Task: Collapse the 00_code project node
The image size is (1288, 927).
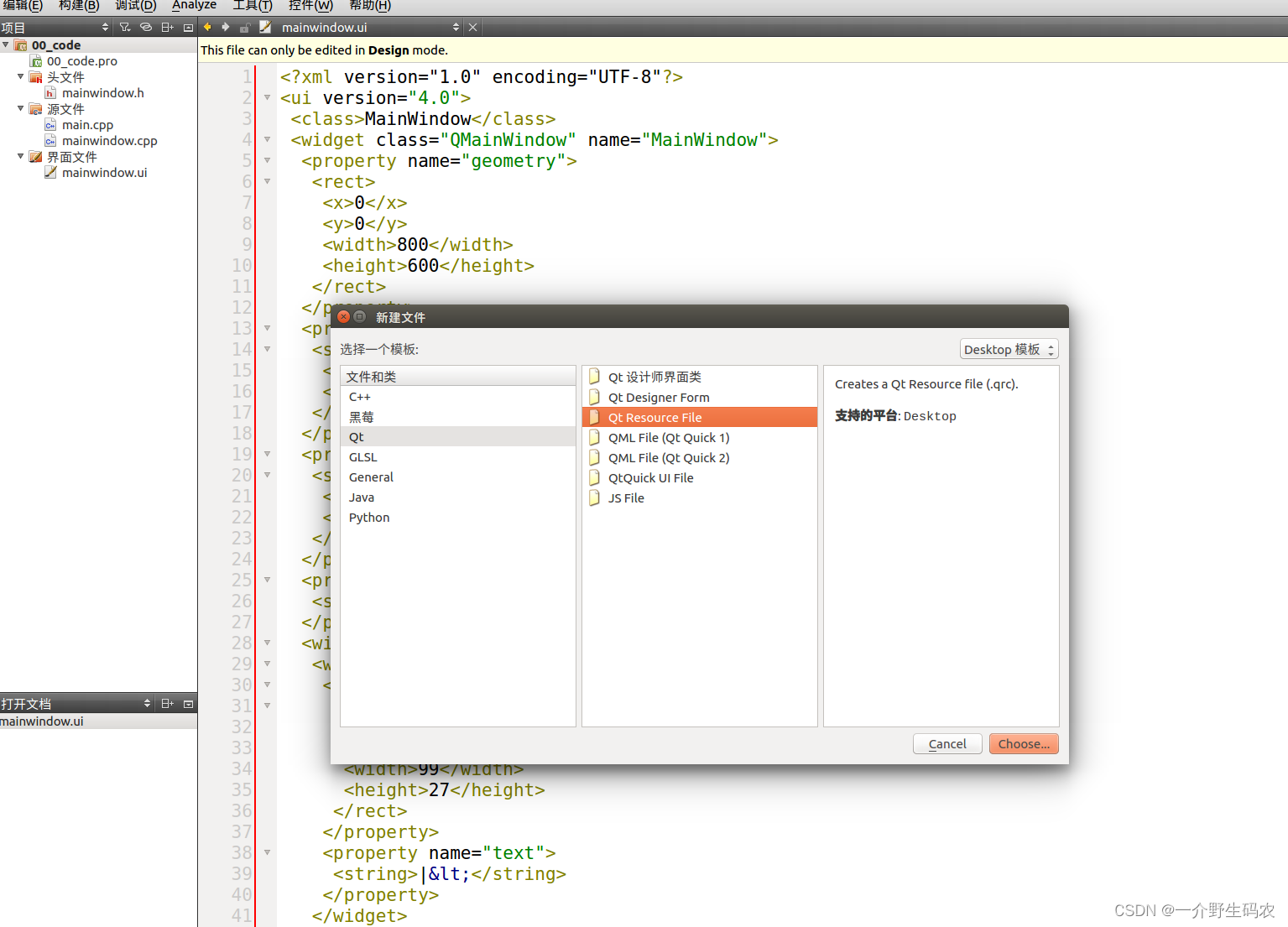Action: (x=6, y=44)
